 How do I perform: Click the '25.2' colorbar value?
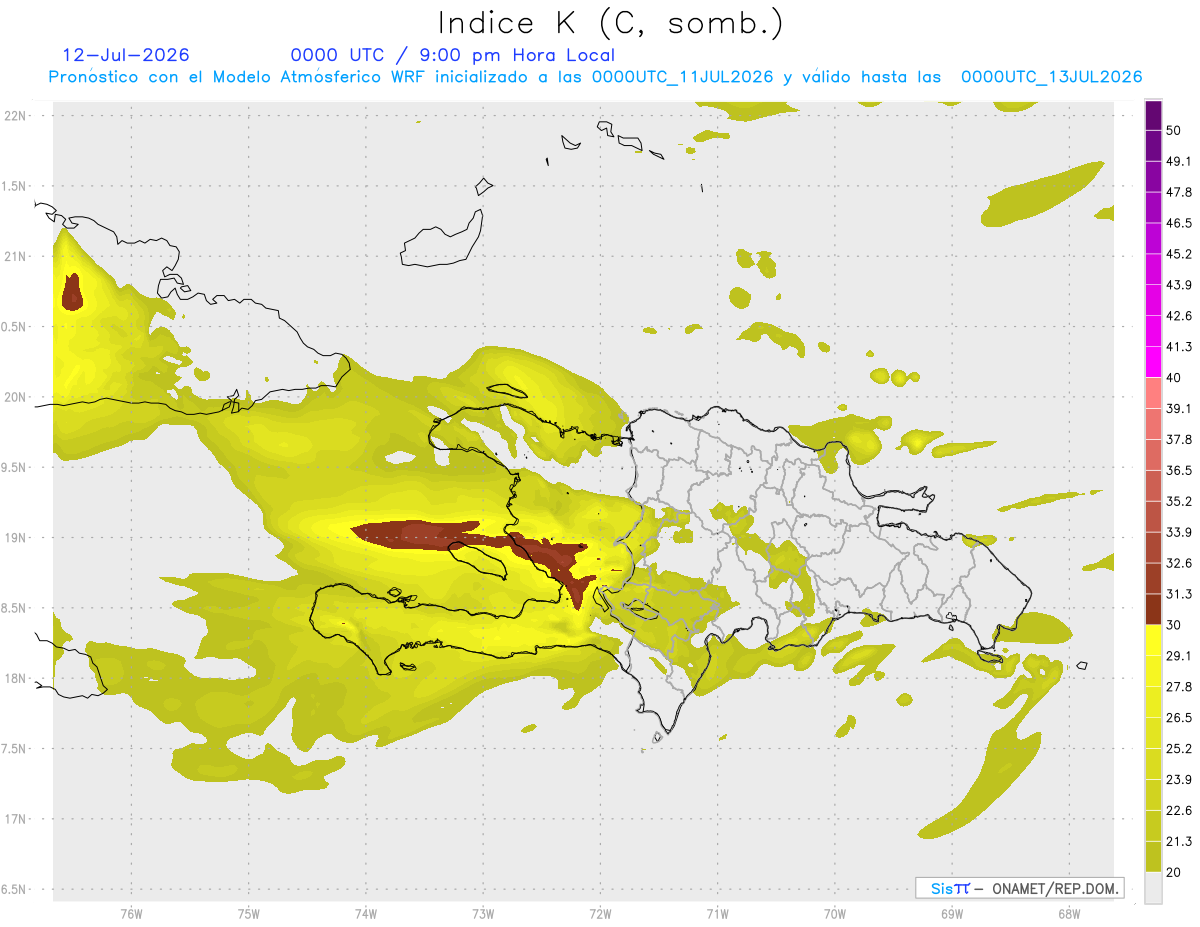pos(1180,749)
